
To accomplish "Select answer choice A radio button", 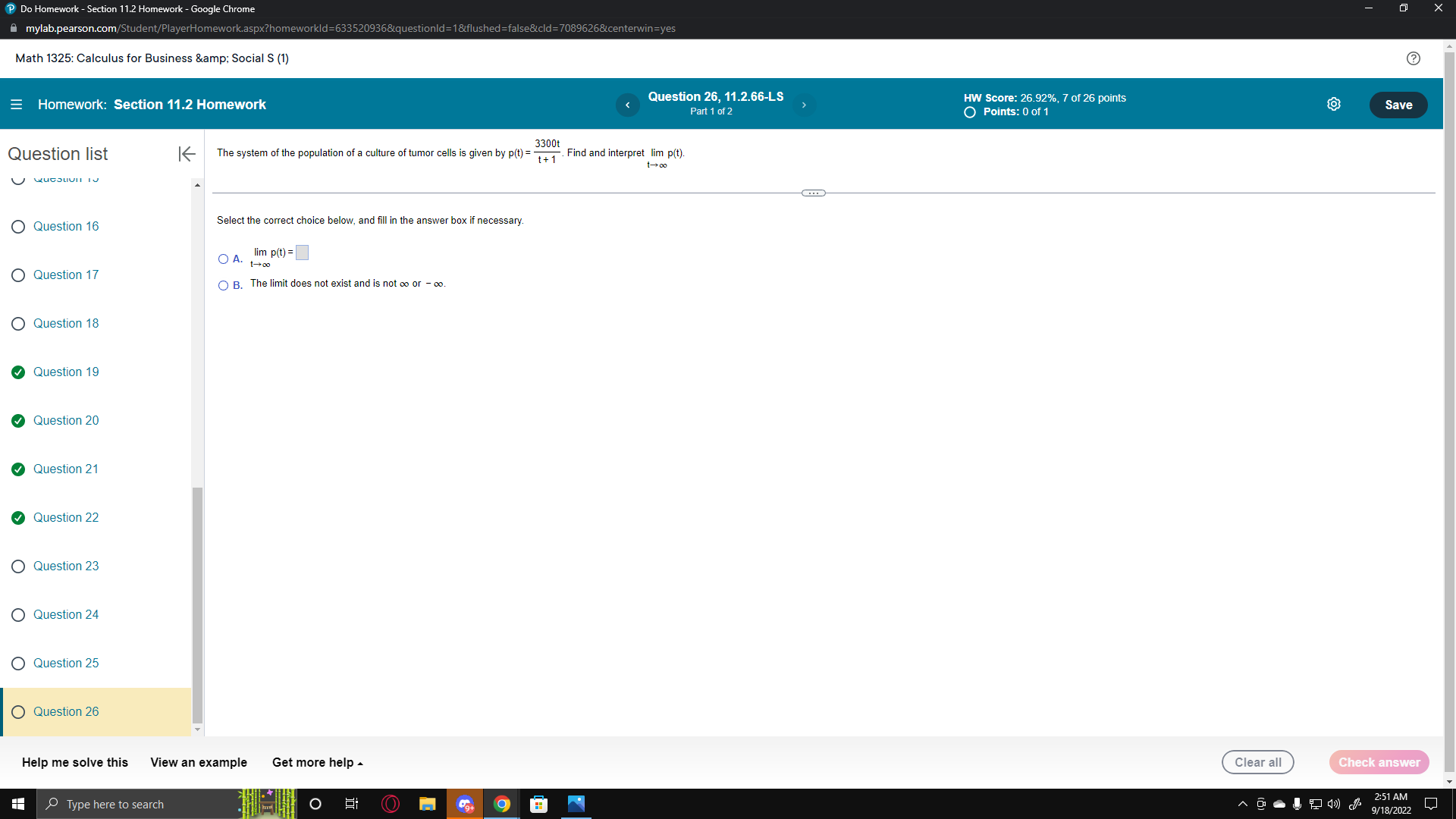I will pyautogui.click(x=223, y=259).
